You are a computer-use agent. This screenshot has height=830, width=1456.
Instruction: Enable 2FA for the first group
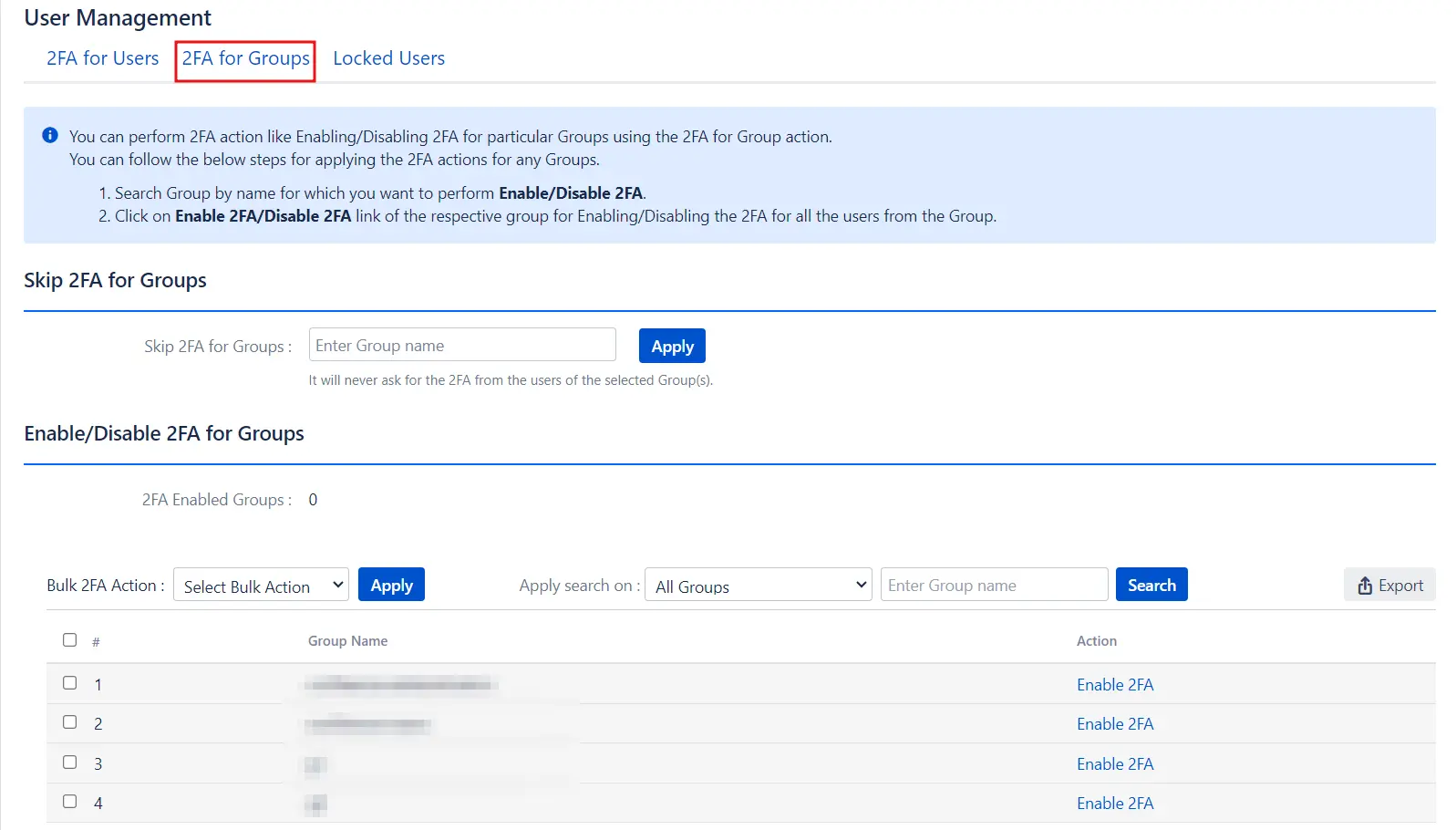[1114, 685]
